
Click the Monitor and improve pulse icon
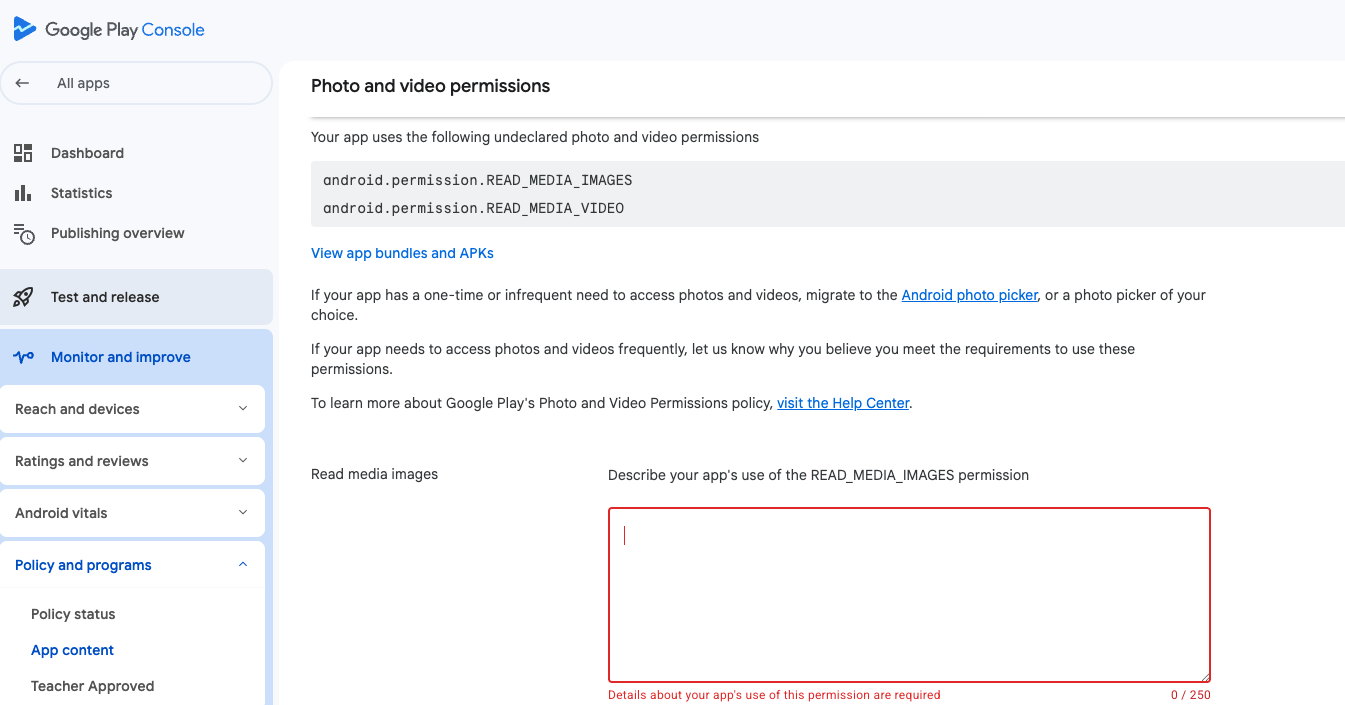pos(23,357)
